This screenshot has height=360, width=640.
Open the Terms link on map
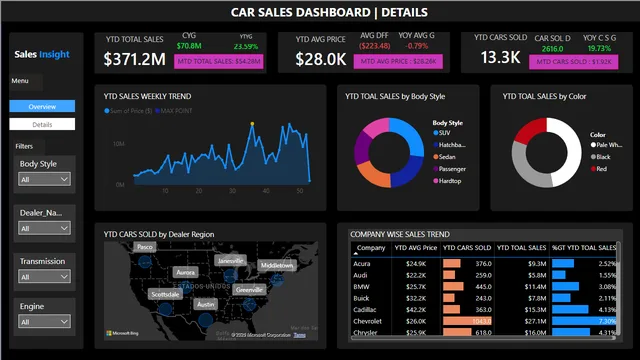pos(300,335)
